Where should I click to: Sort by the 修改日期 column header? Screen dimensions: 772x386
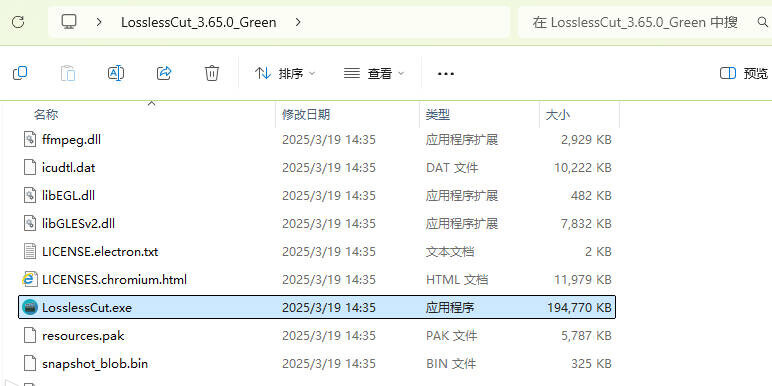tap(306, 115)
